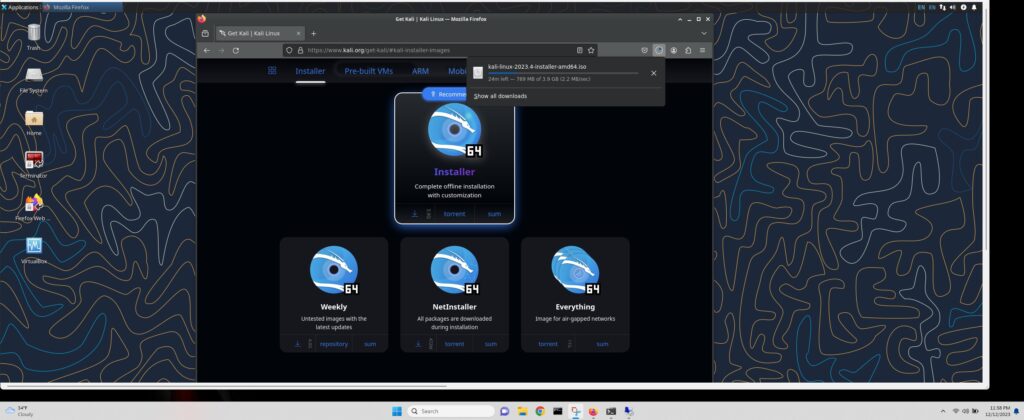
Task: Switch to the Pre-built VMs tab
Action: tap(368, 71)
